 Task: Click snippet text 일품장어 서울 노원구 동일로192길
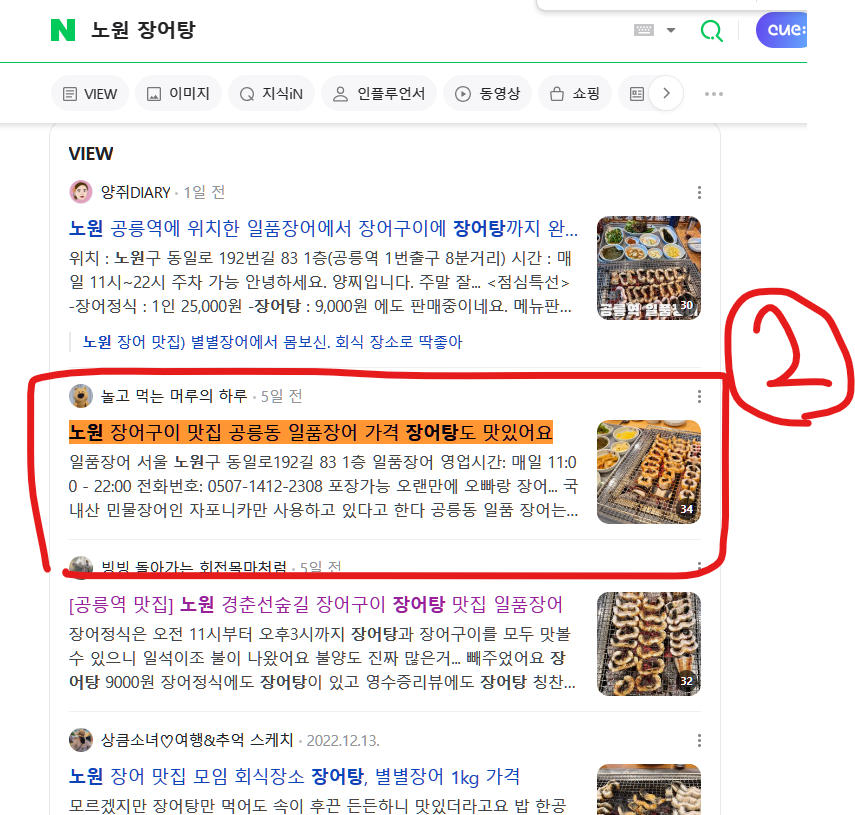[x=323, y=486]
